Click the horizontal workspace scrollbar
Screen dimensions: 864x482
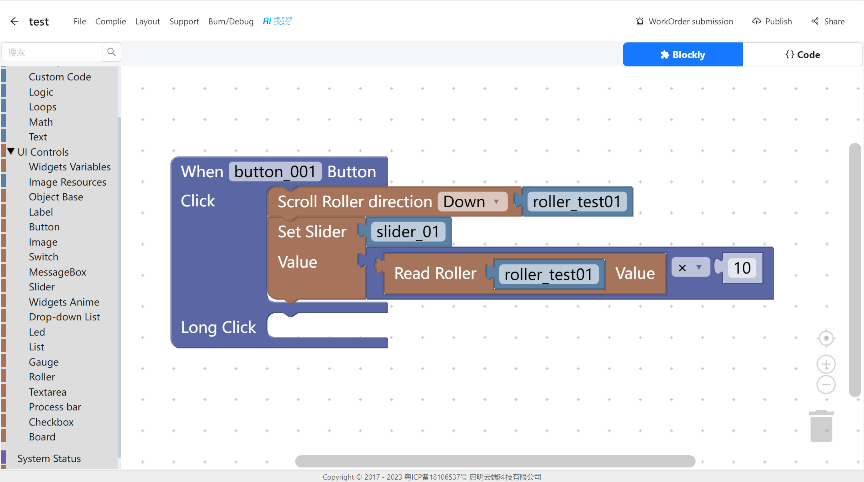495,461
